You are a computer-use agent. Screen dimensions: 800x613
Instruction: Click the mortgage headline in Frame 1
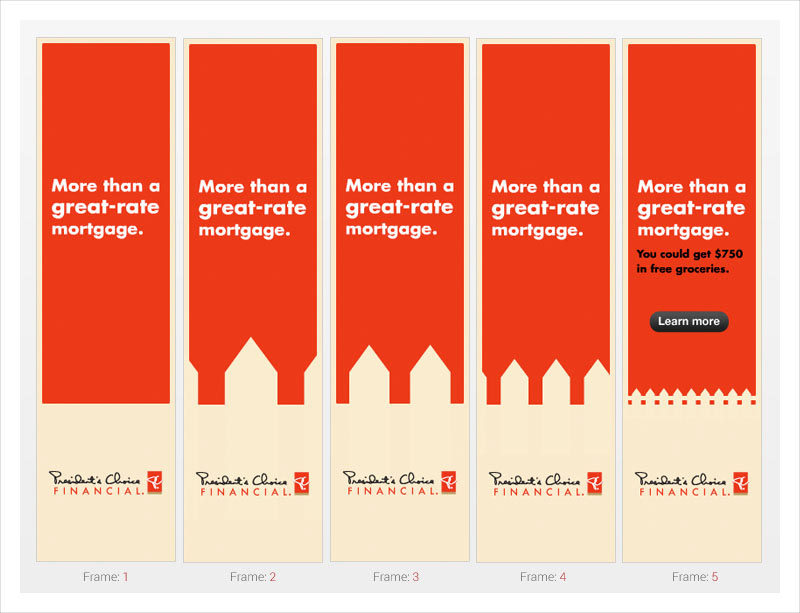pos(106,207)
